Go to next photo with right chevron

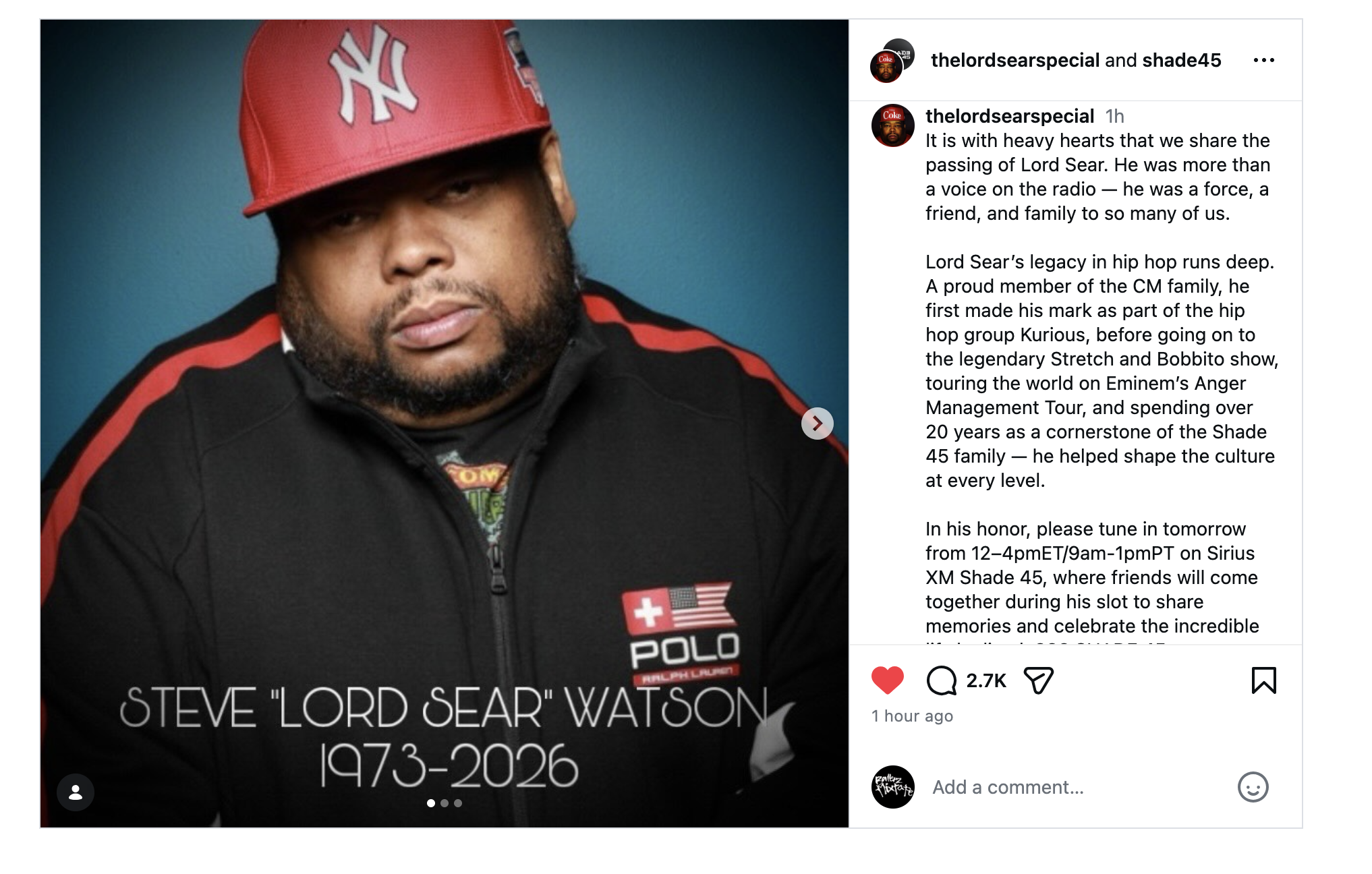click(817, 424)
